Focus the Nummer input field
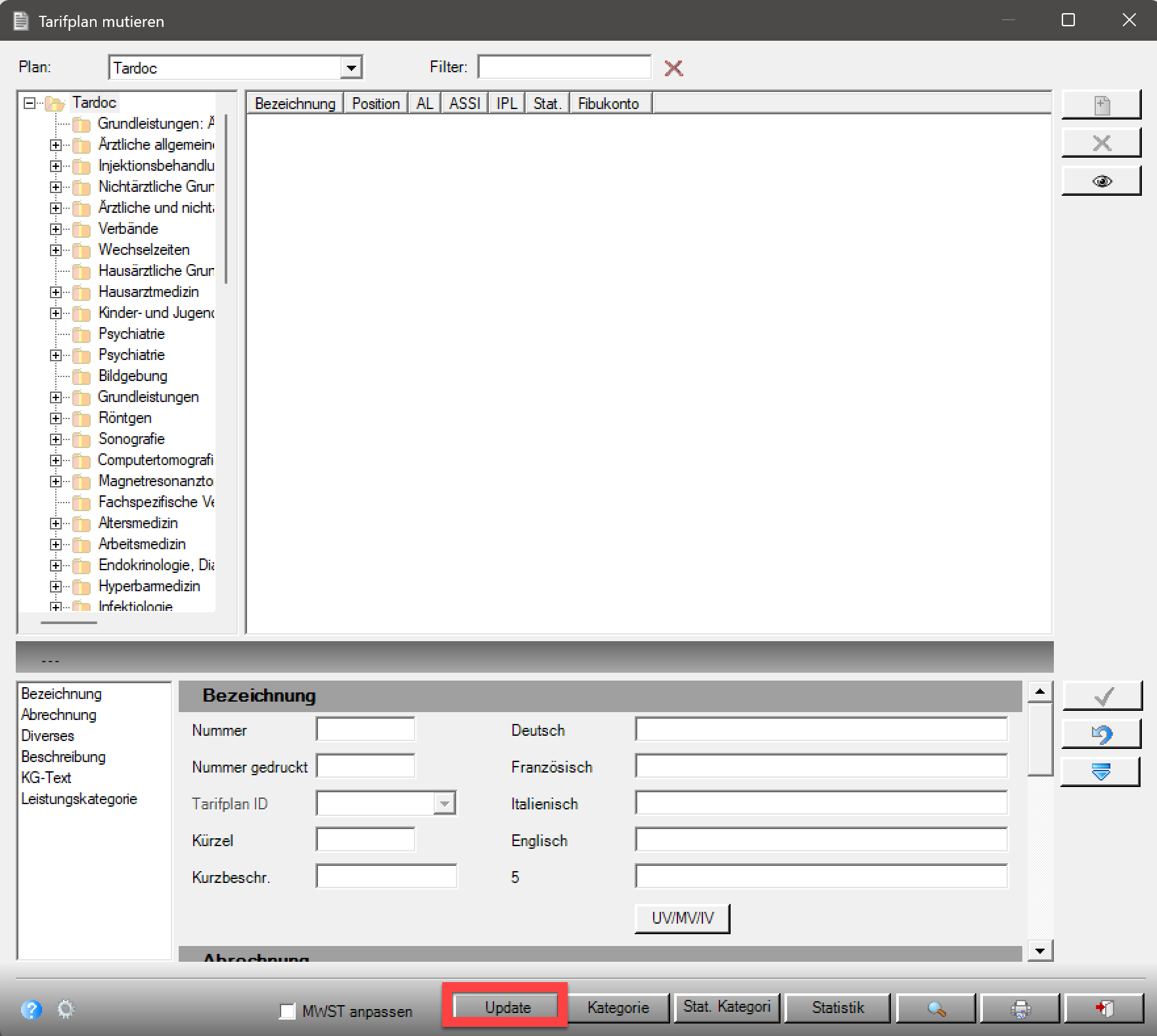Screen dimensions: 1157x1036 click(365, 729)
